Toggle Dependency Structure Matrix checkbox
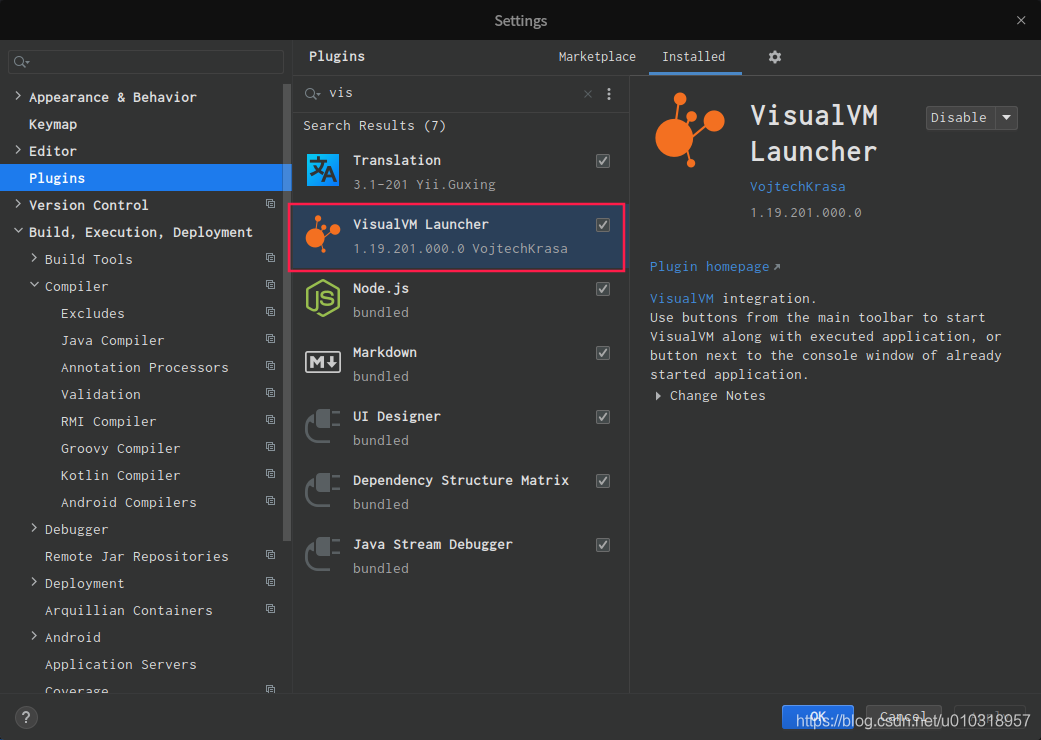This screenshot has height=740, width=1041. pos(603,481)
